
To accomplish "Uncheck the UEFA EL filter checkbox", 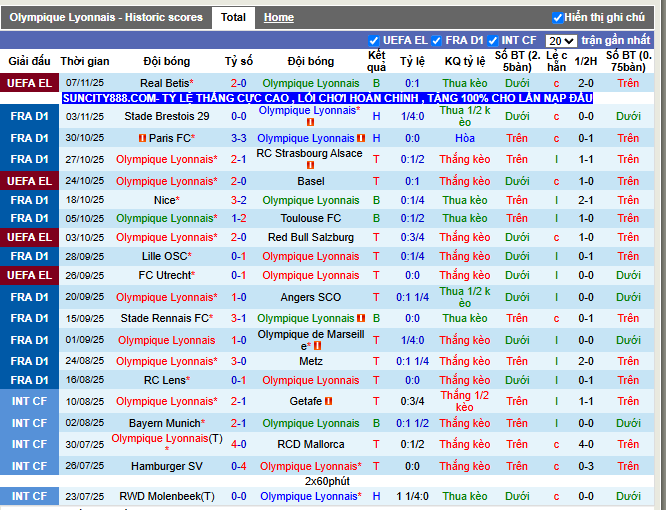I will coord(373,41).
